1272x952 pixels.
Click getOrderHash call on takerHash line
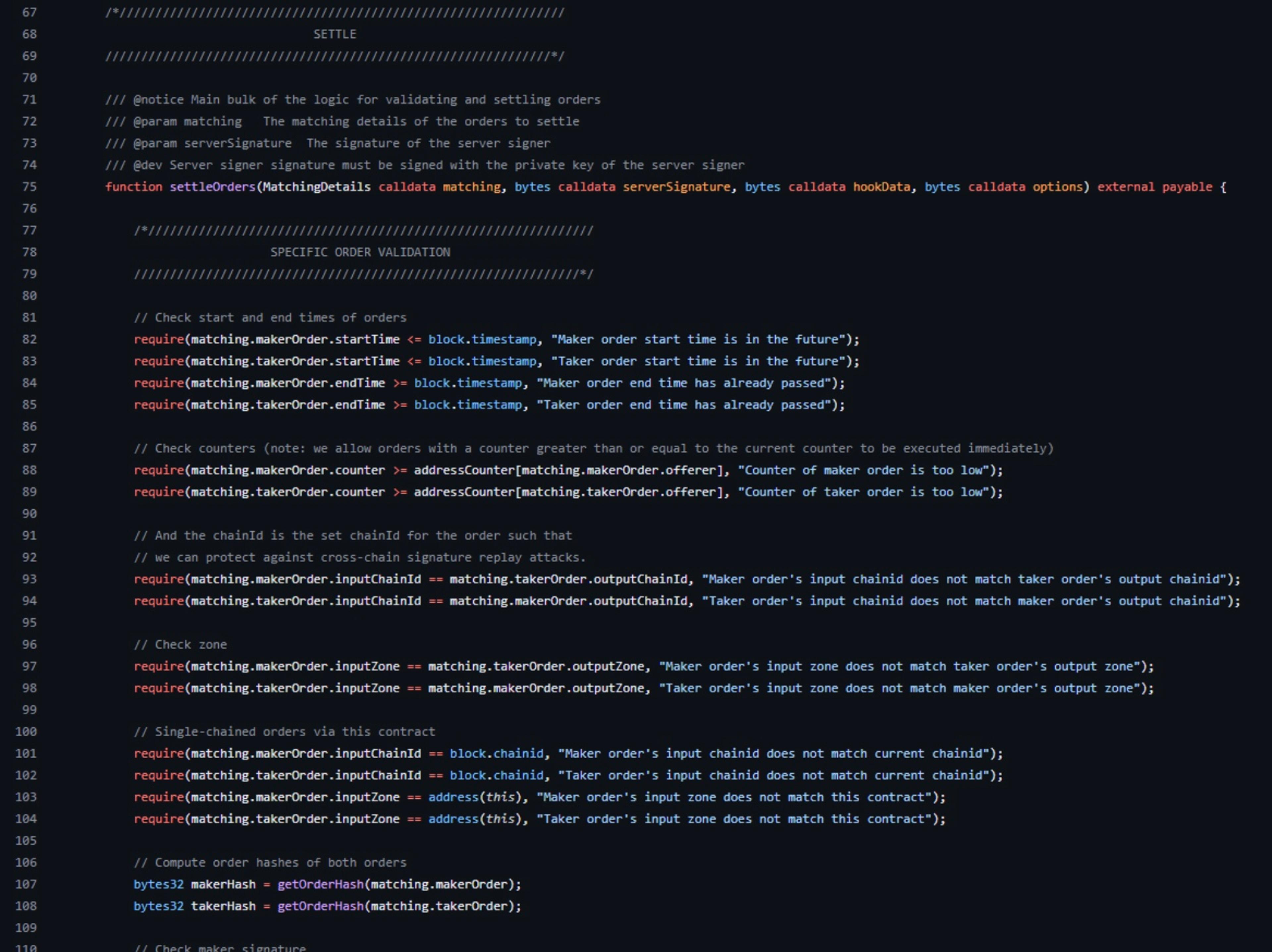click(x=320, y=906)
